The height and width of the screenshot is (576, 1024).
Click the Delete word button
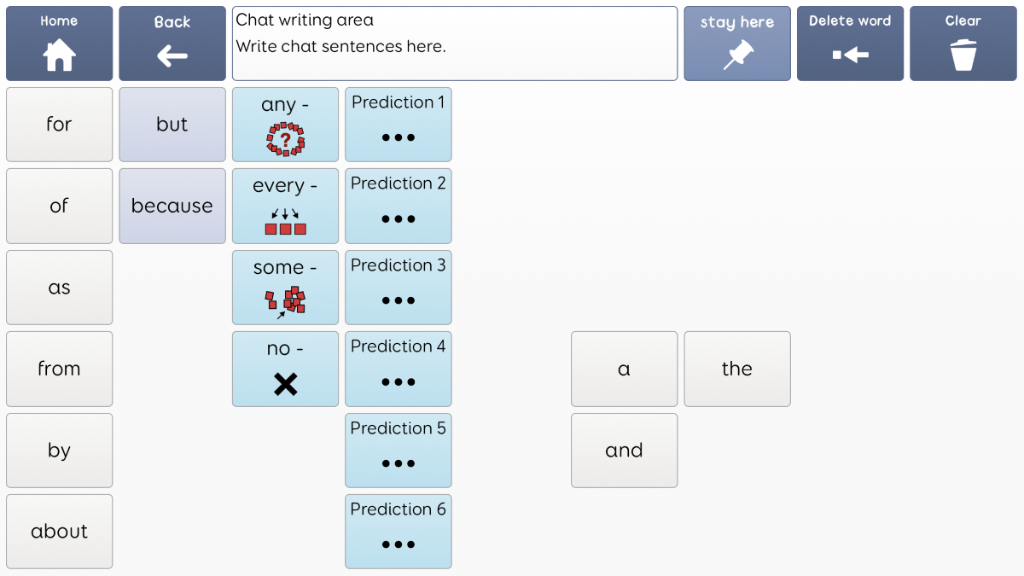pyautogui.click(x=850, y=44)
